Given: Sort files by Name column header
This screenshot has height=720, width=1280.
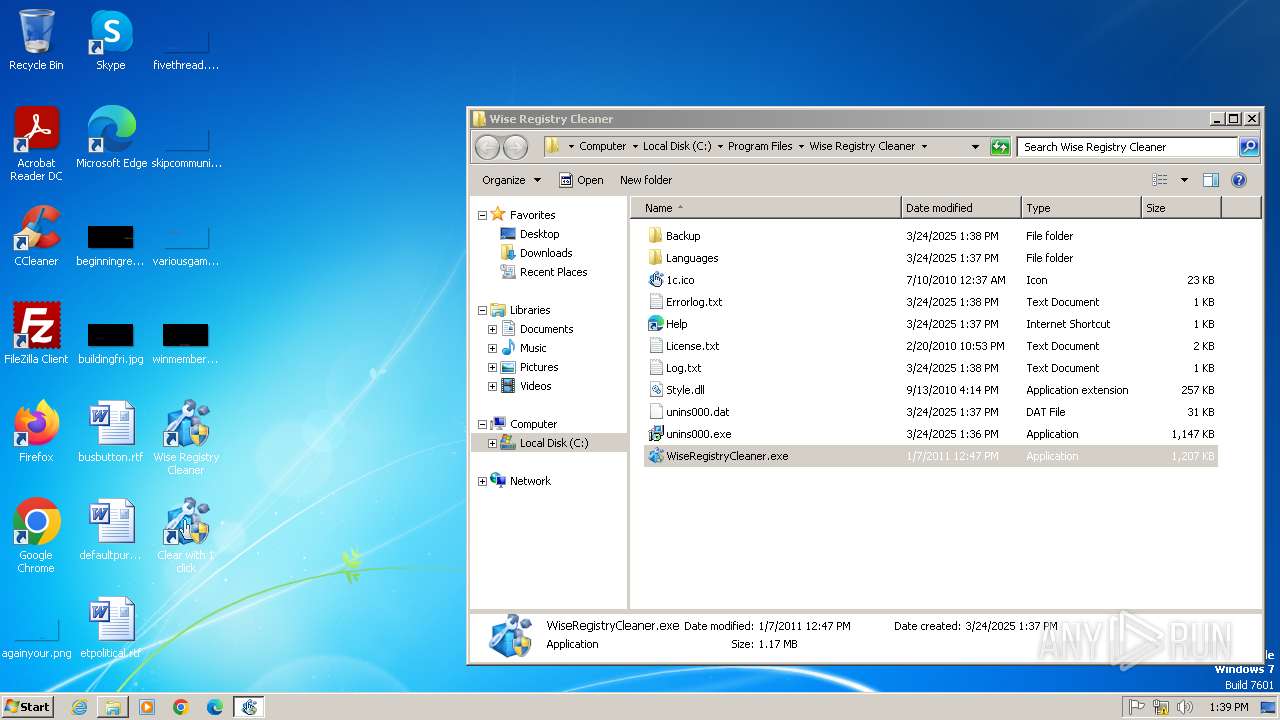Looking at the screenshot, I should [766, 208].
